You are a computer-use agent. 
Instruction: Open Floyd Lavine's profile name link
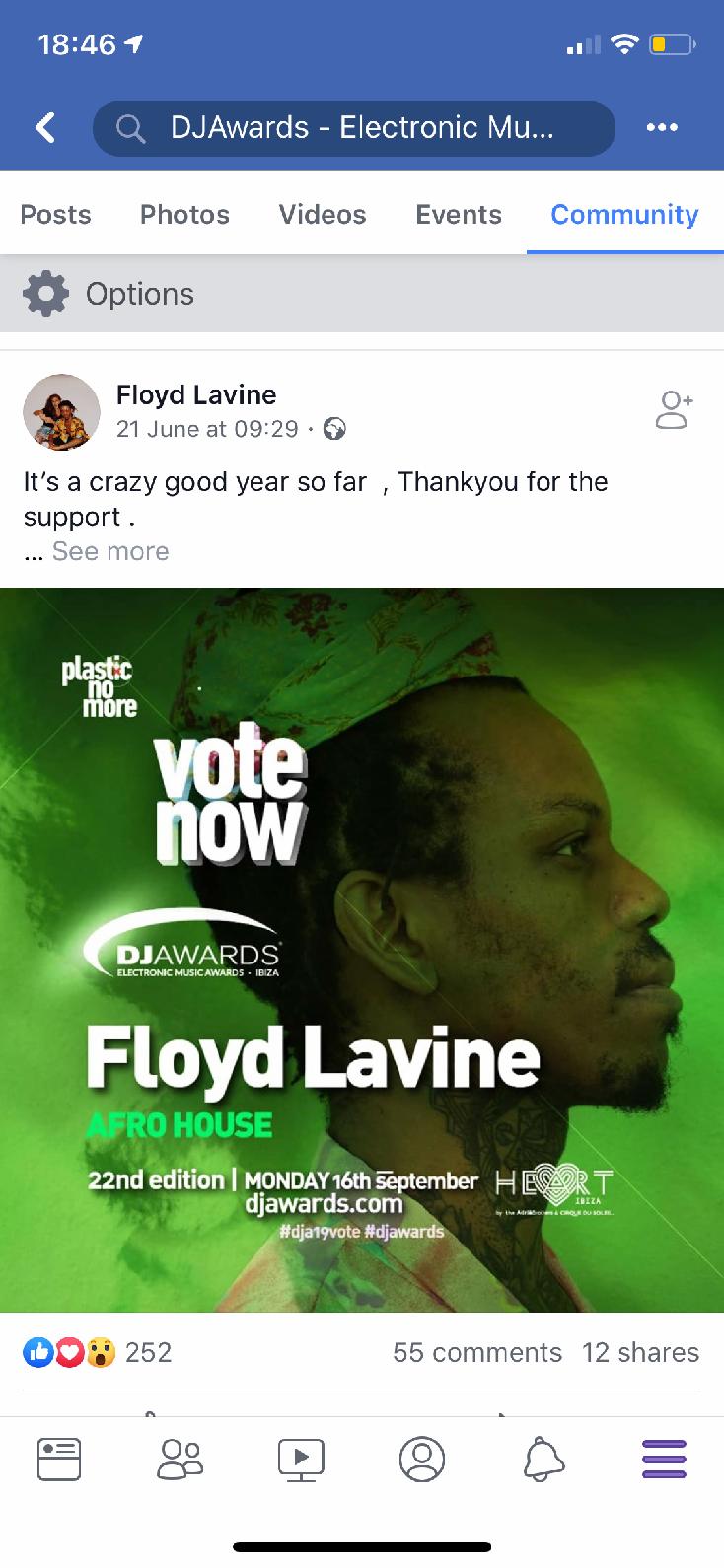click(196, 394)
